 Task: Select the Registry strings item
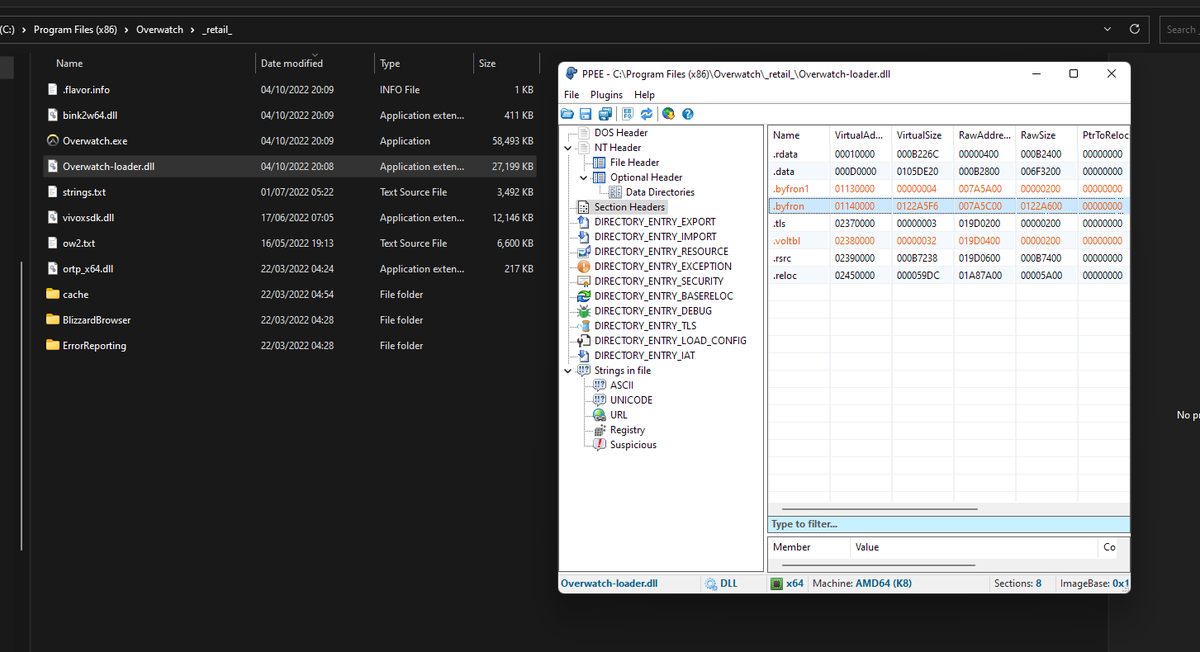pos(627,430)
